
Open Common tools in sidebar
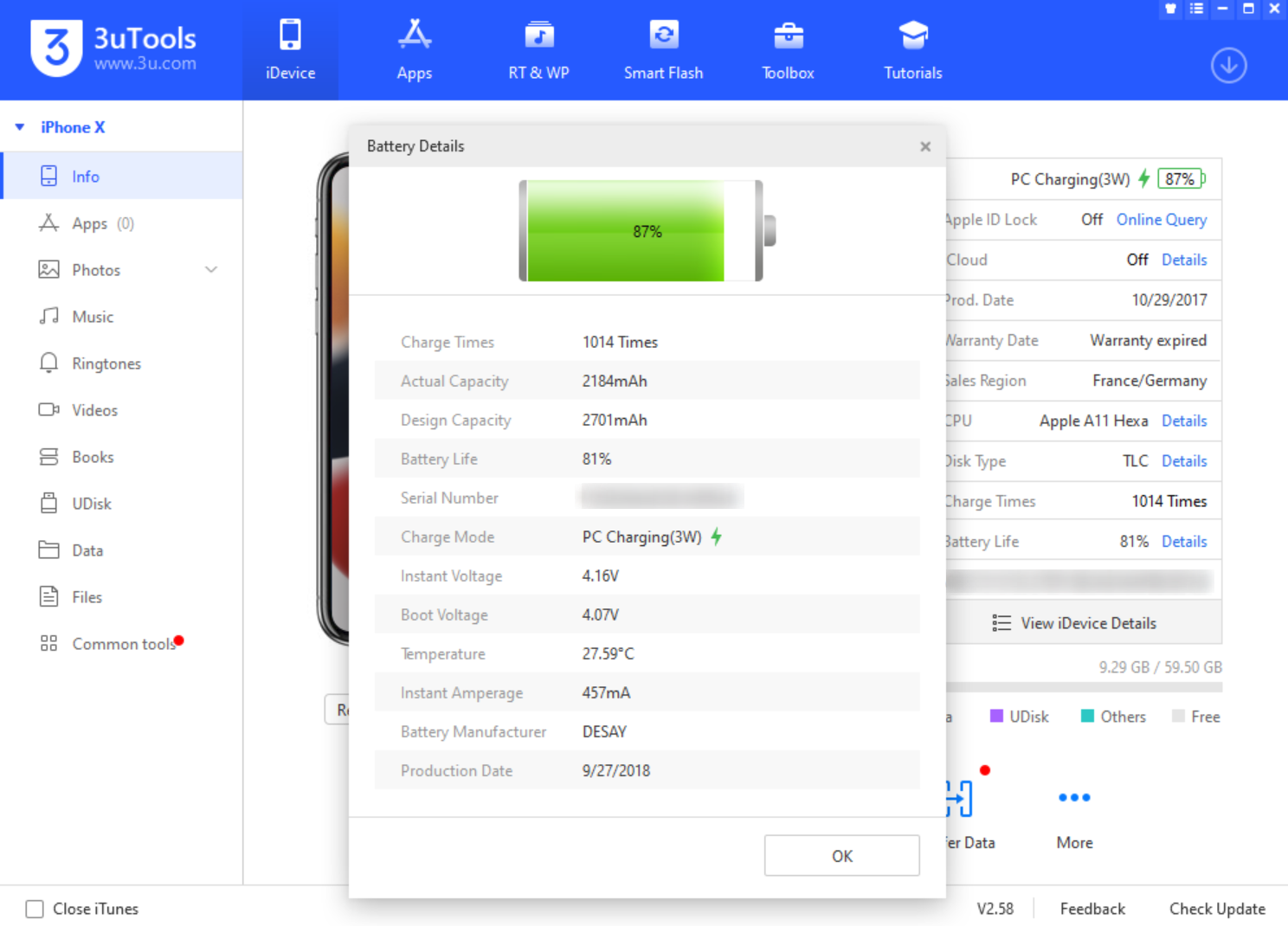click(123, 644)
